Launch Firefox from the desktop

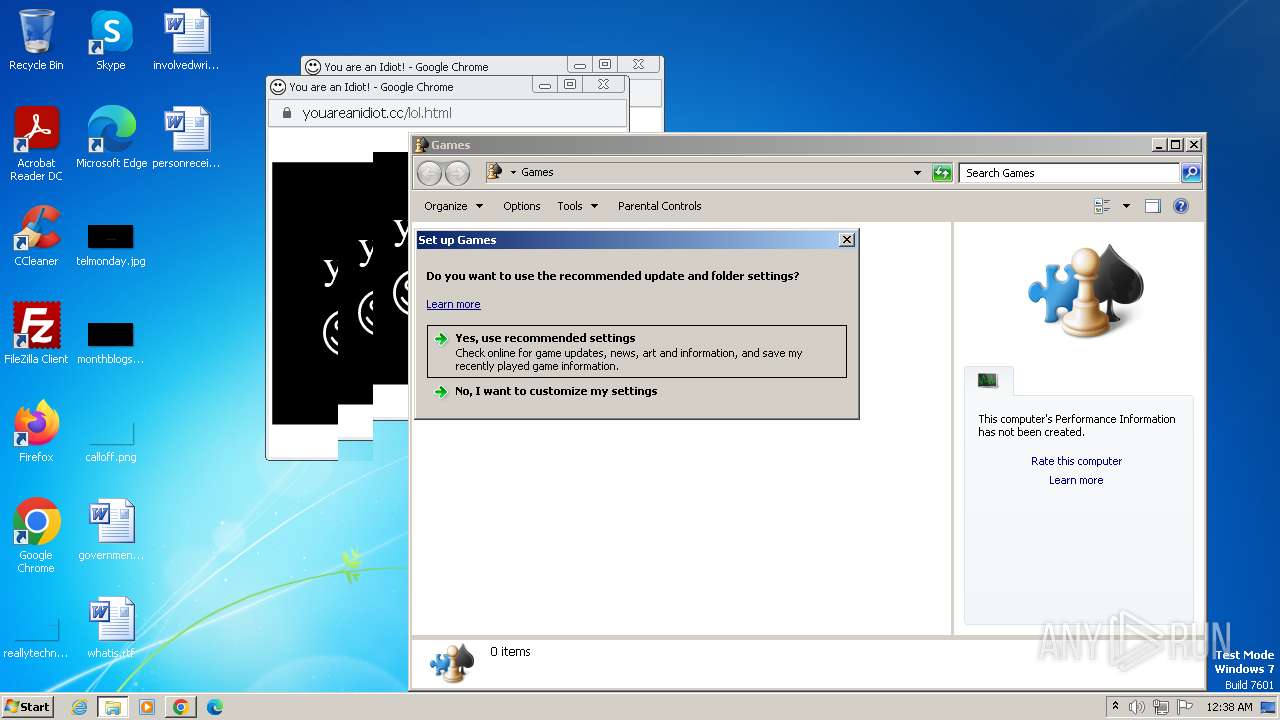click(36, 432)
